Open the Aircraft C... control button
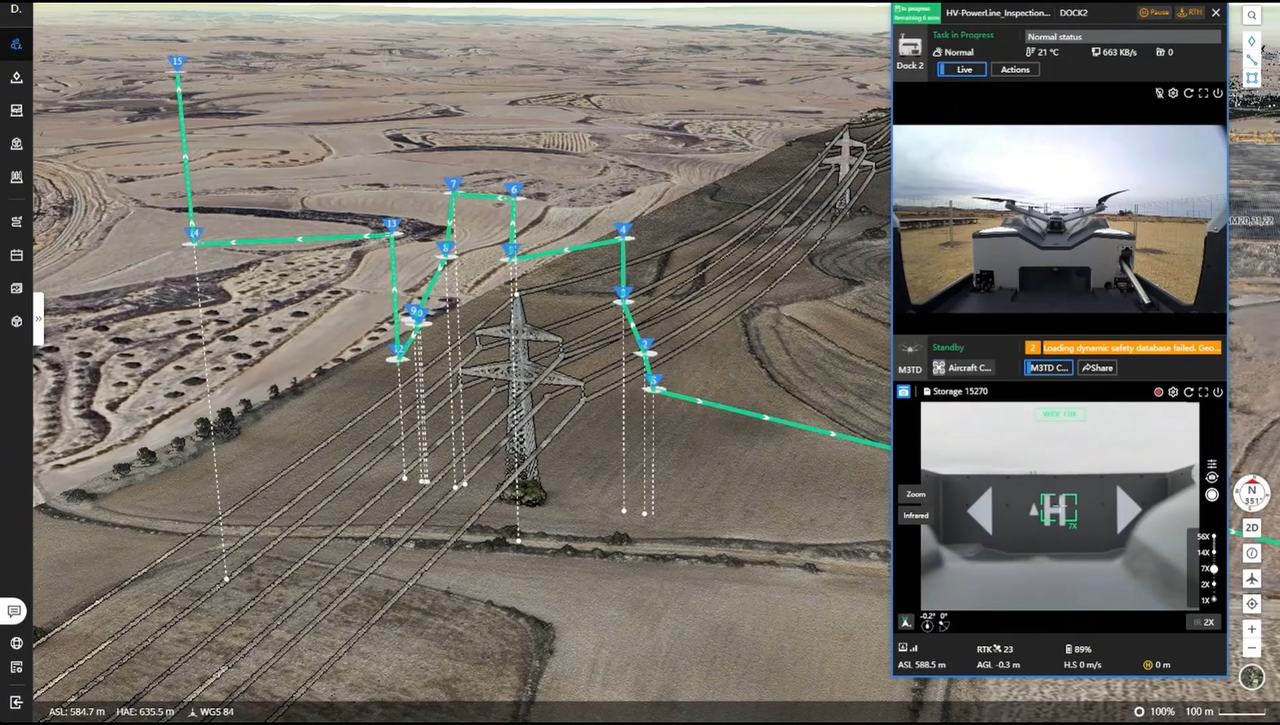The height and width of the screenshot is (725, 1280). [963, 368]
